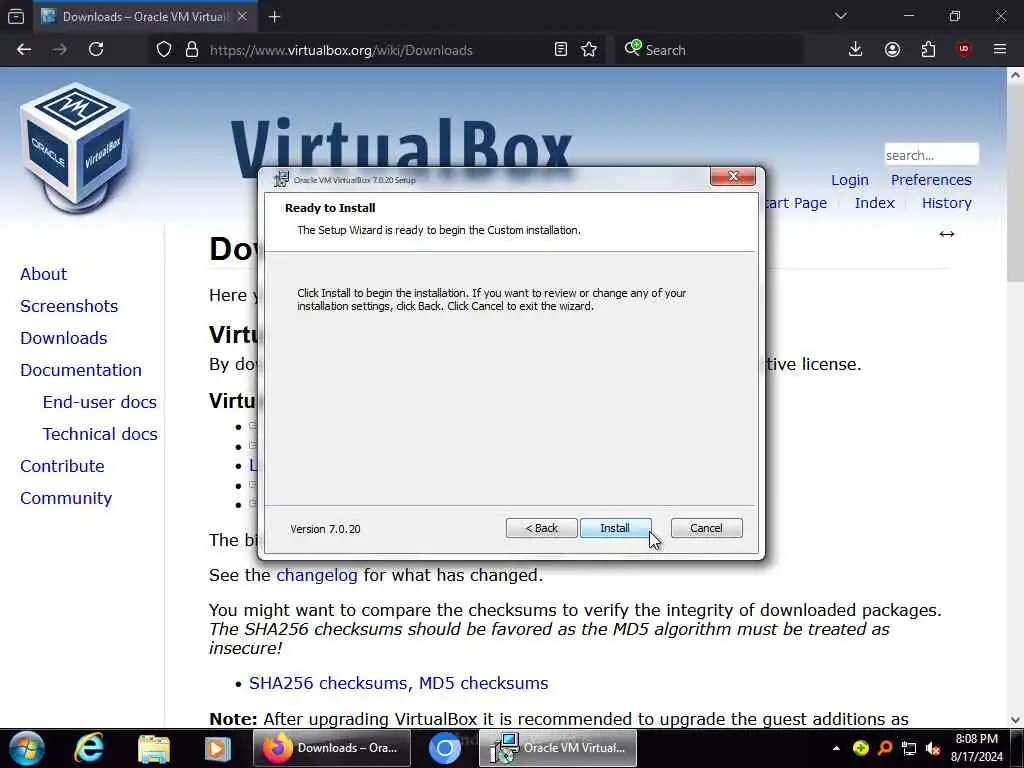Viewport: 1024px width, 768px height.
Task: Open Windows Media Player from taskbar
Action: pyautogui.click(x=217, y=748)
